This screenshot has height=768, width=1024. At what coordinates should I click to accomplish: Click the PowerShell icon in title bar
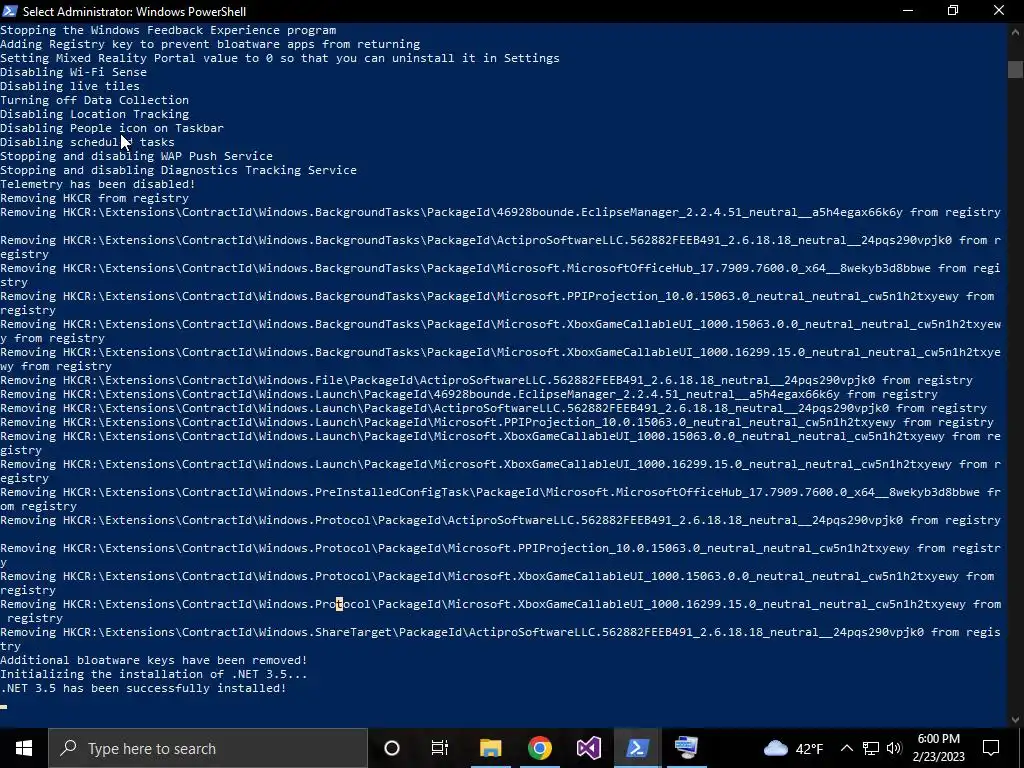coord(10,11)
